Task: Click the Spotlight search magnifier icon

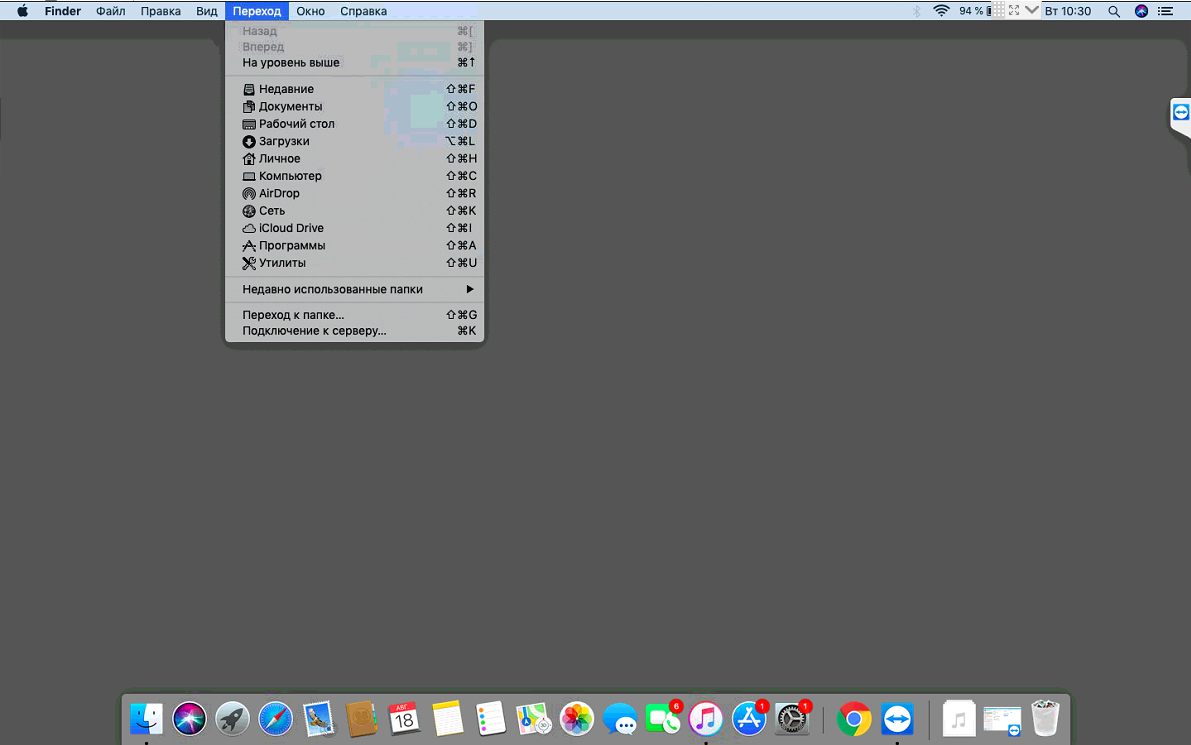Action: coord(1114,11)
